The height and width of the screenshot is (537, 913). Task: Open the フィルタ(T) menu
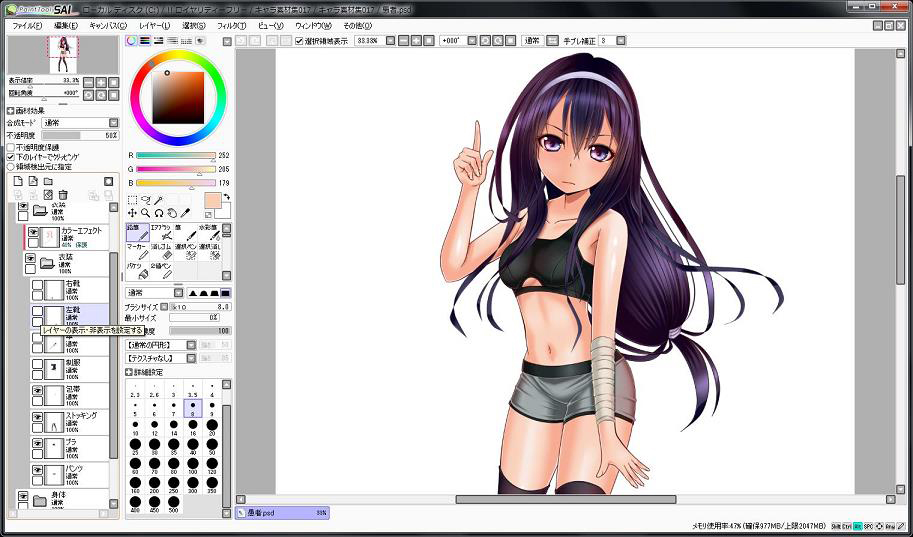[x=231, y=25]
